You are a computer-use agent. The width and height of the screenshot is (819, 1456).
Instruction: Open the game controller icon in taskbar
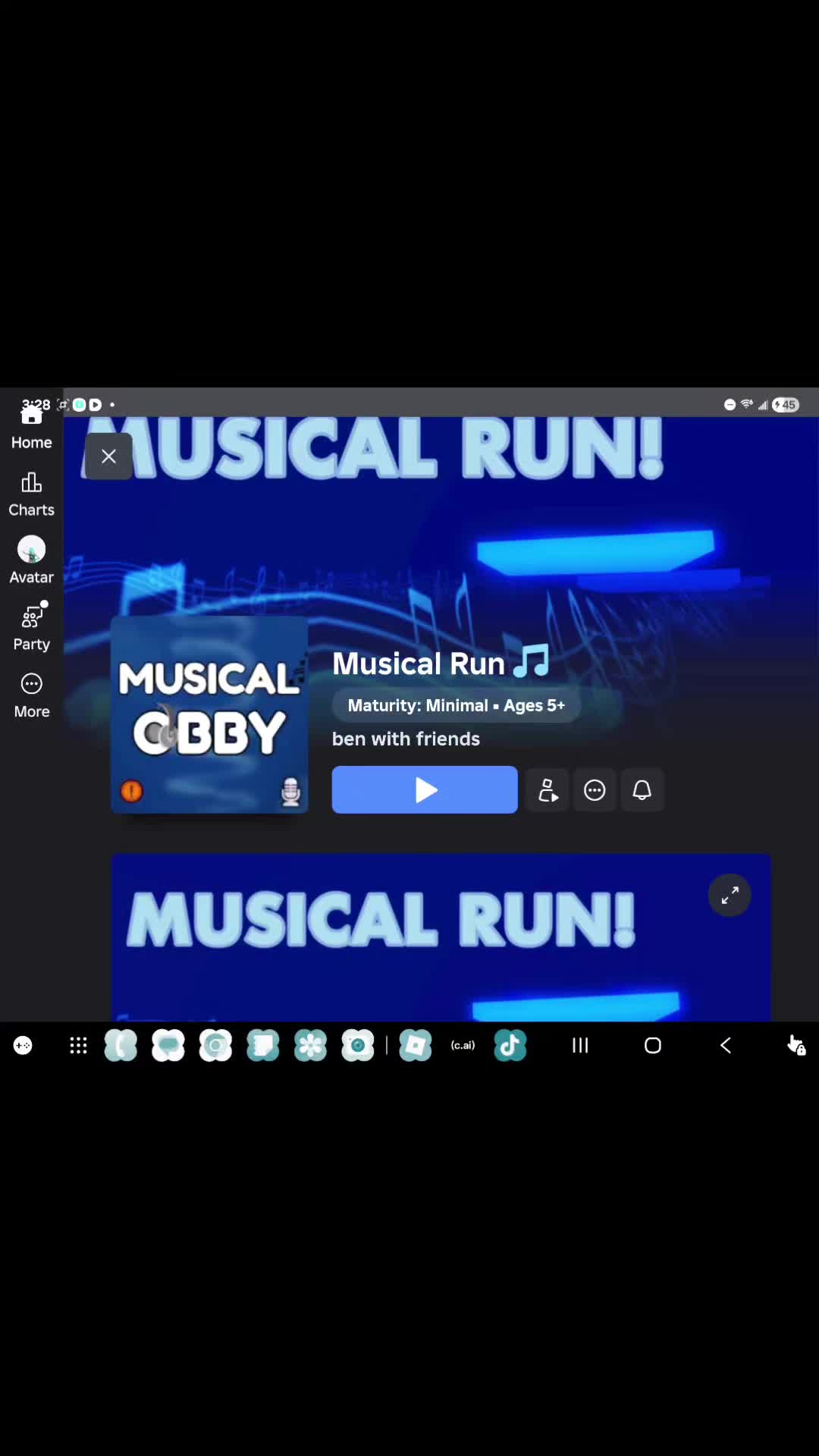coord(23,1046)
